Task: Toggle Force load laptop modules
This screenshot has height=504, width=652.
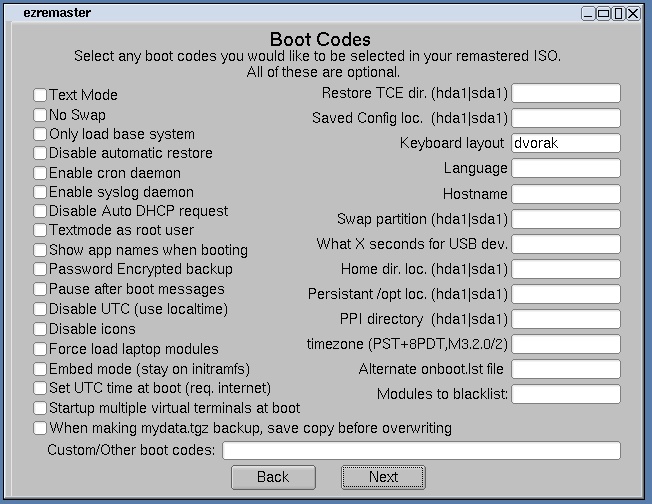Action: (40, 349)
